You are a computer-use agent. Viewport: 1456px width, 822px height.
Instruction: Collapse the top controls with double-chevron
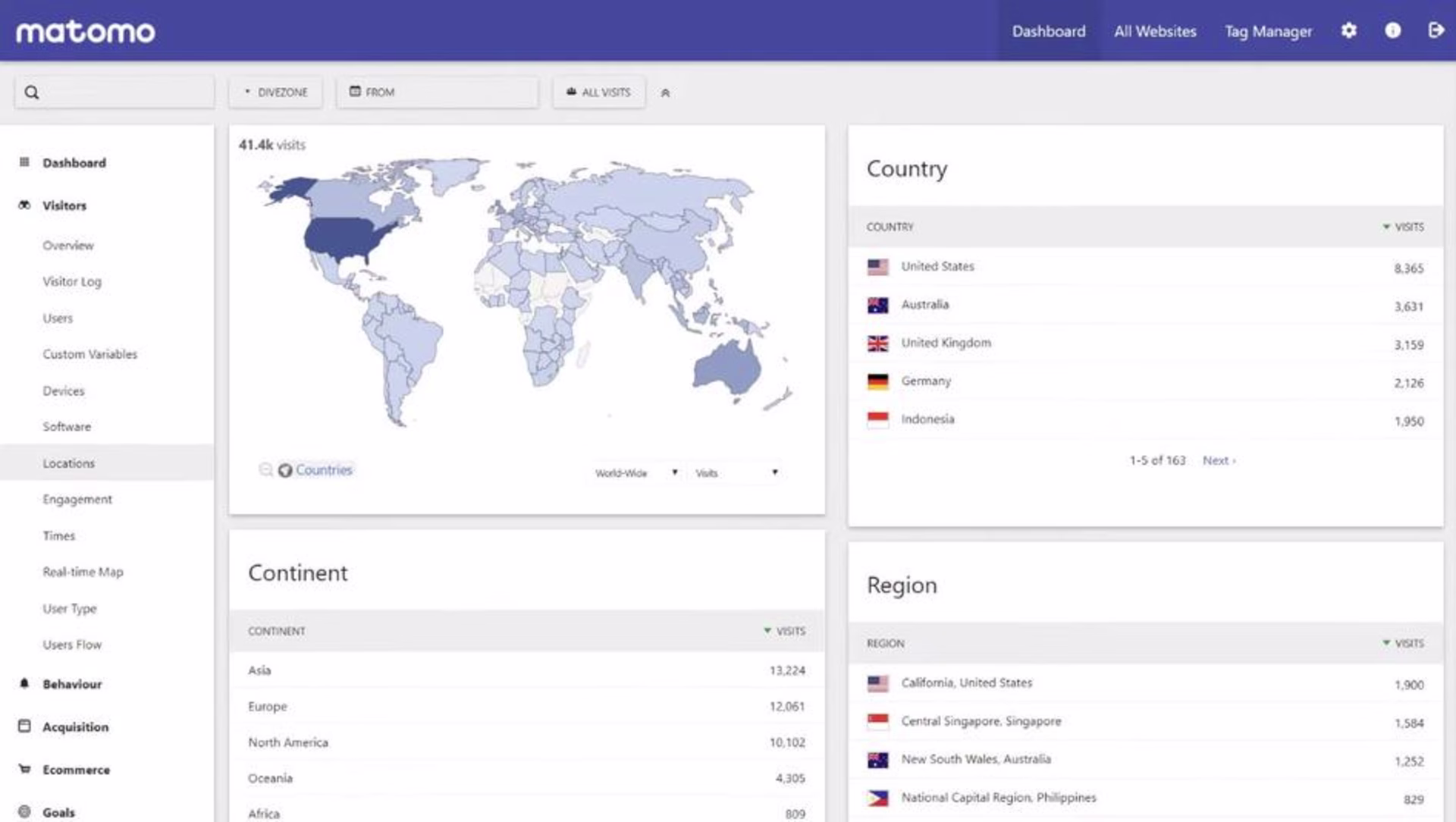(x=665, y=93)
